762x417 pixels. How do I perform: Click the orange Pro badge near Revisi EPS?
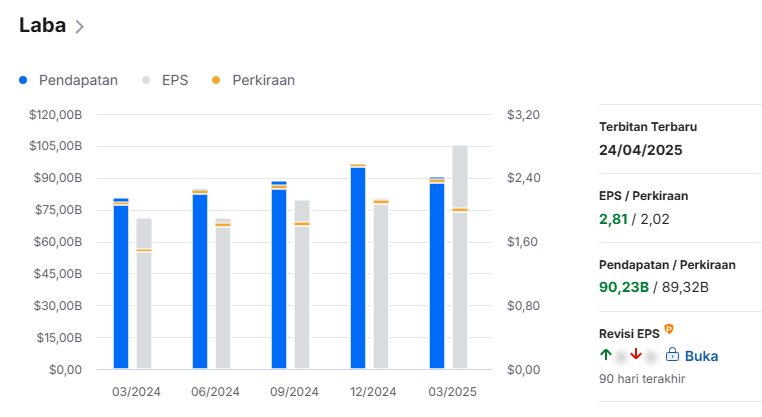[x=669, y=330]
